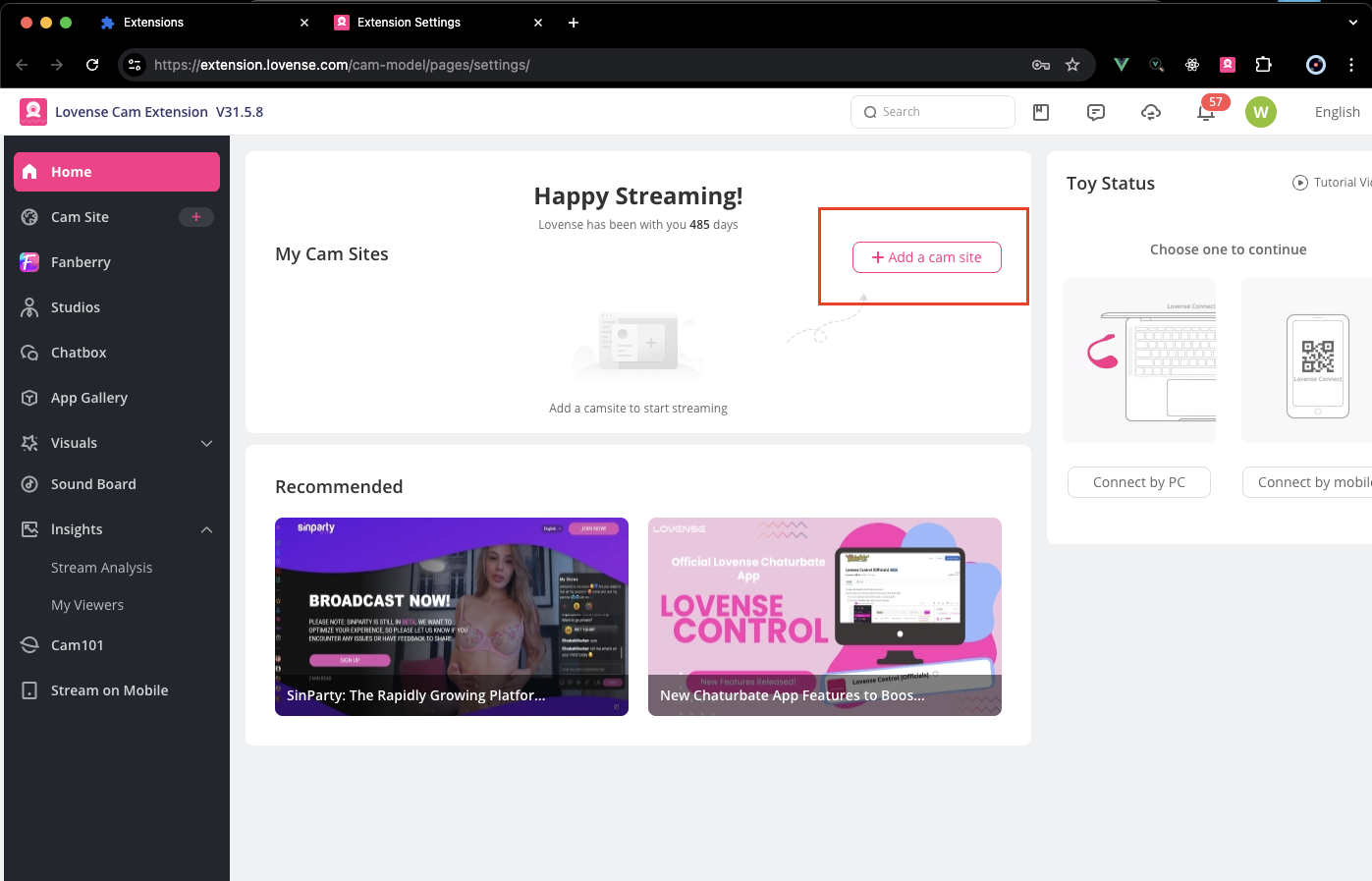Open the browser Extensions puzzle icon

(1264, 65)
